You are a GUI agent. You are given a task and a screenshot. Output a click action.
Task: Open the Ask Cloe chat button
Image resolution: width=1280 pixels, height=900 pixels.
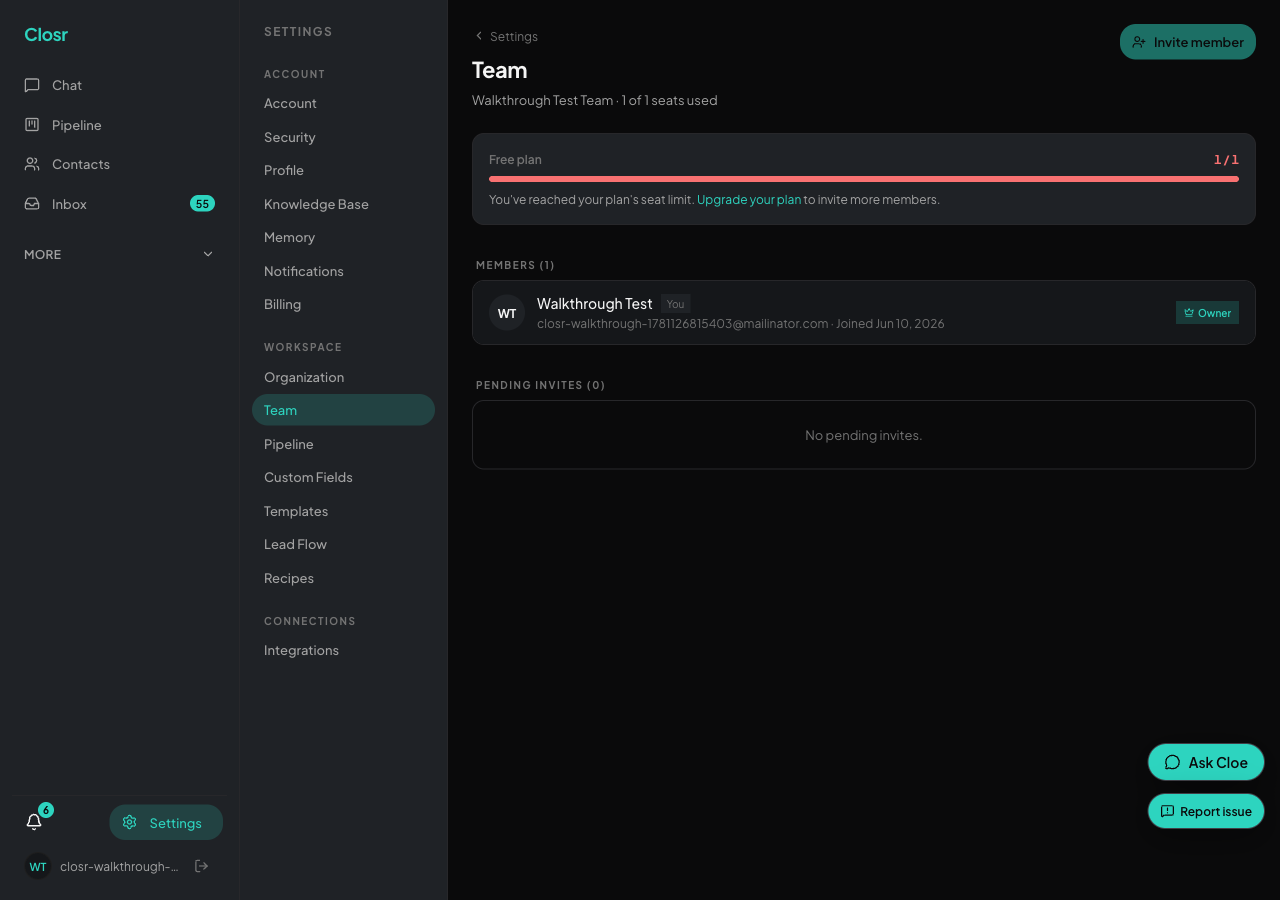(1206, 762)
